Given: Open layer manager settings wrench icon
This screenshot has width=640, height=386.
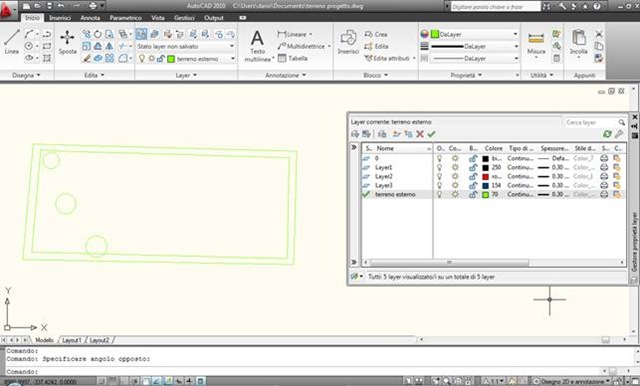Looking at the screenshot, I should (x=619, y=134).
